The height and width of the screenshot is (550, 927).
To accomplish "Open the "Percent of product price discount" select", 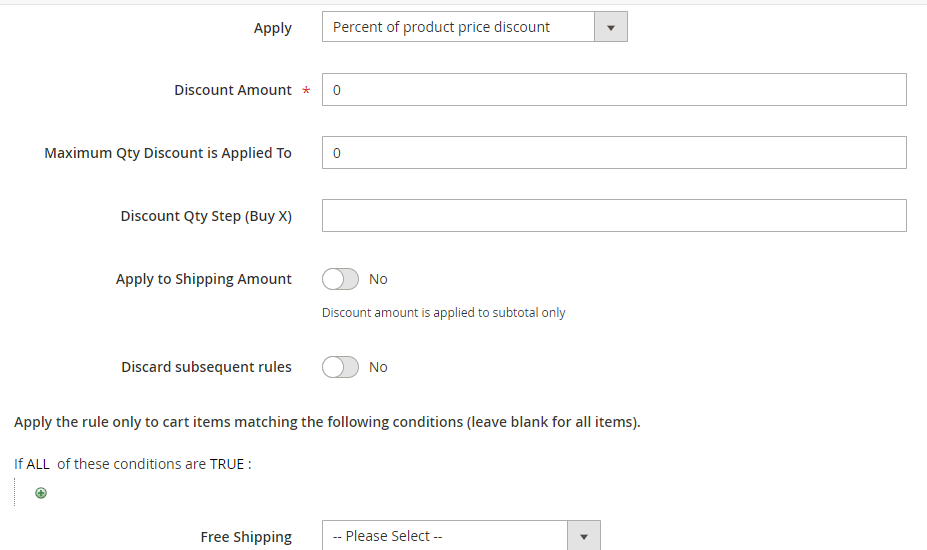I will pos(458,28).
